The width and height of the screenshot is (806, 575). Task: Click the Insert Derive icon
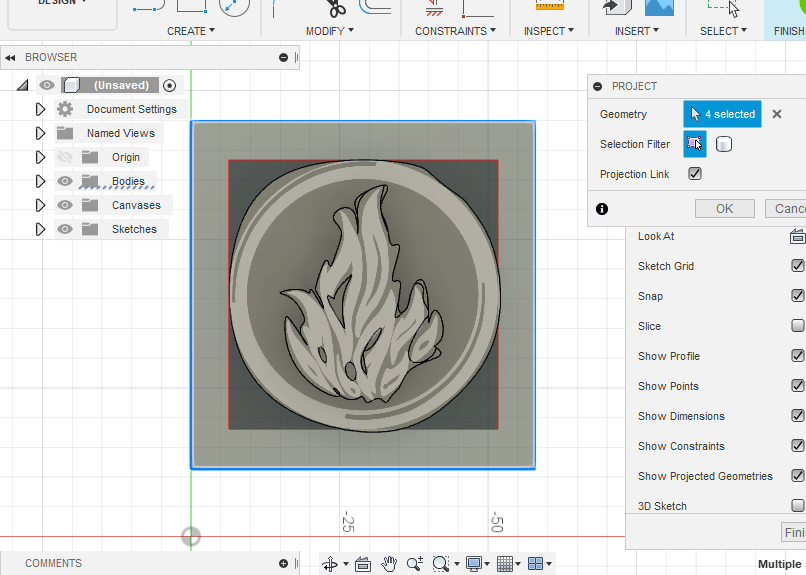tap(616, 7)
